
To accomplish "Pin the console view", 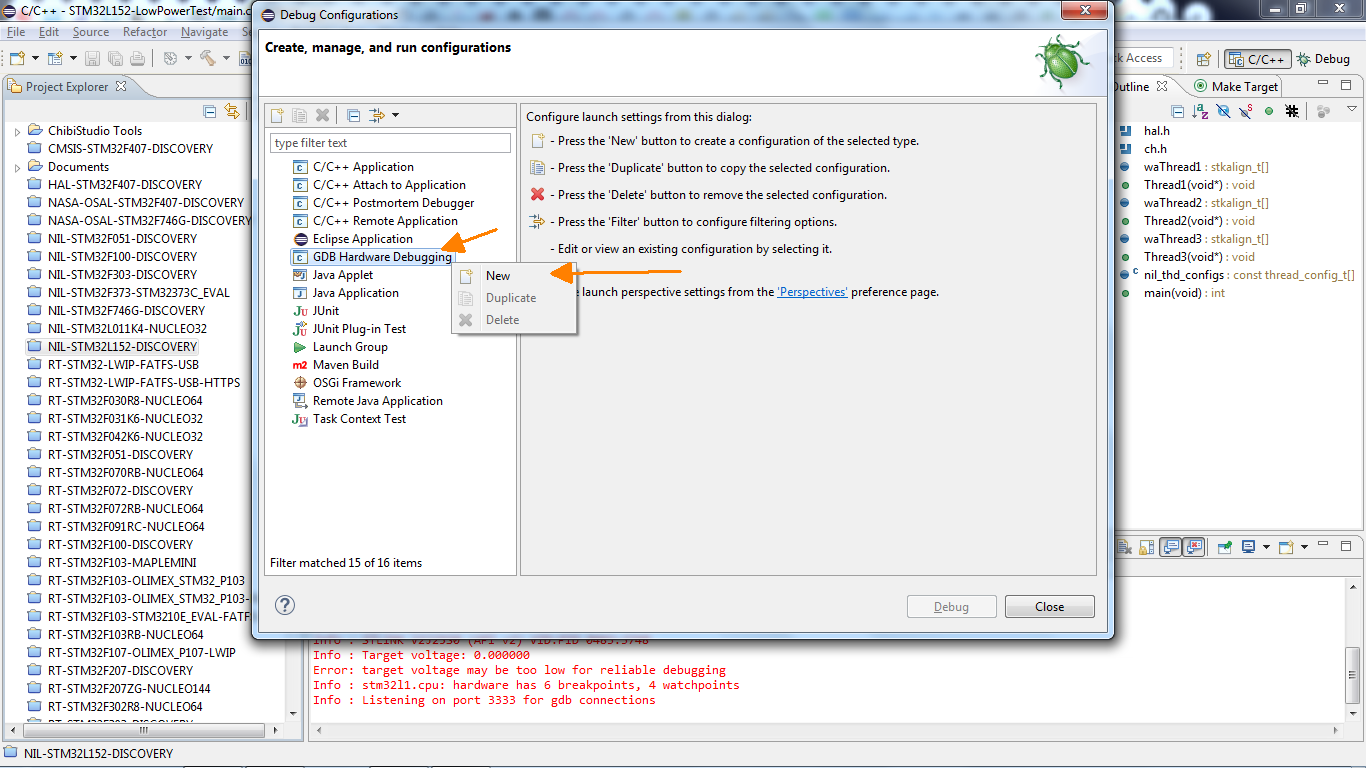I will [x=1223, y=547].
